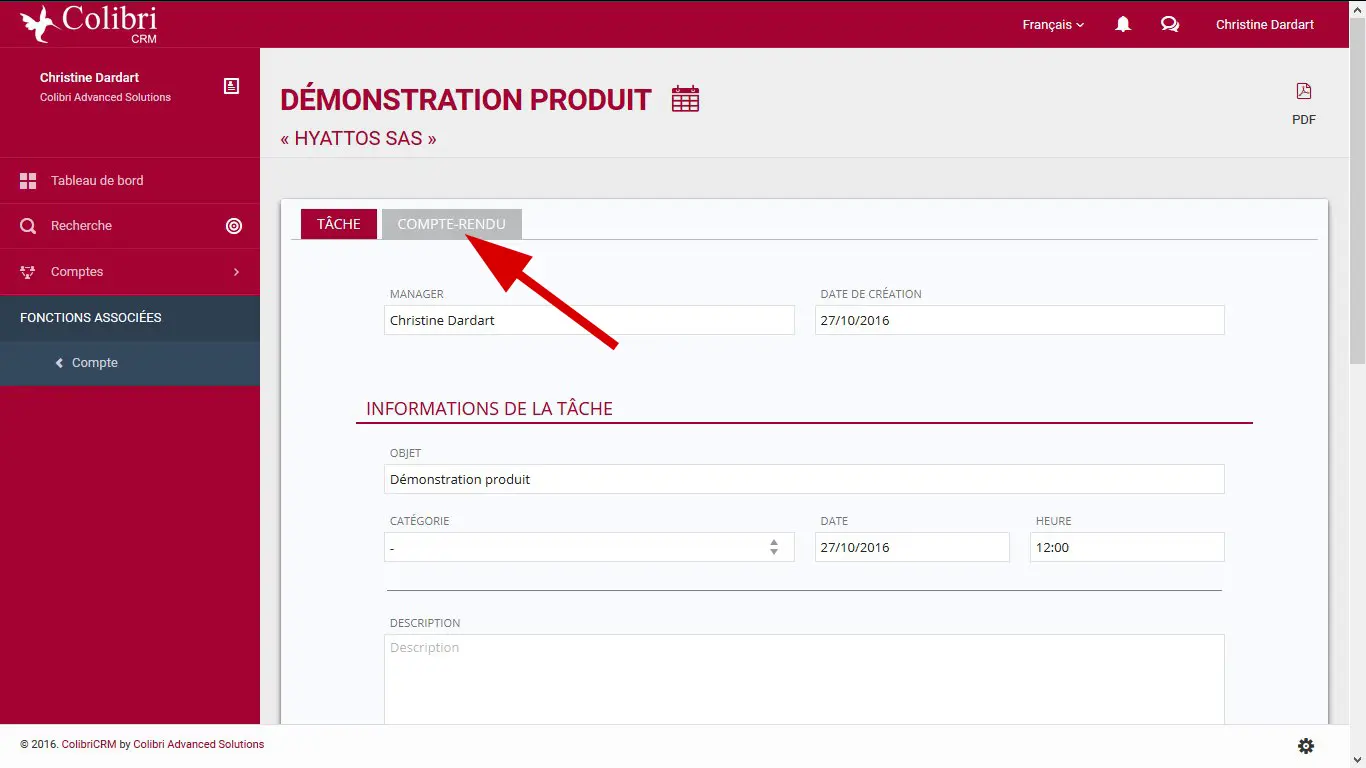The width and height of the screenshot is (1366, 768).
Task: Click the Date field showing 27/10/2016
Action: (x=912, y=547)
